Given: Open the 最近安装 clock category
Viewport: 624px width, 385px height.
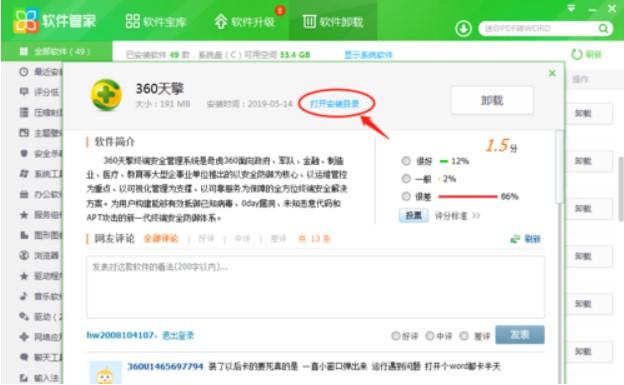Looking at the screenshot, I should 40,72.
